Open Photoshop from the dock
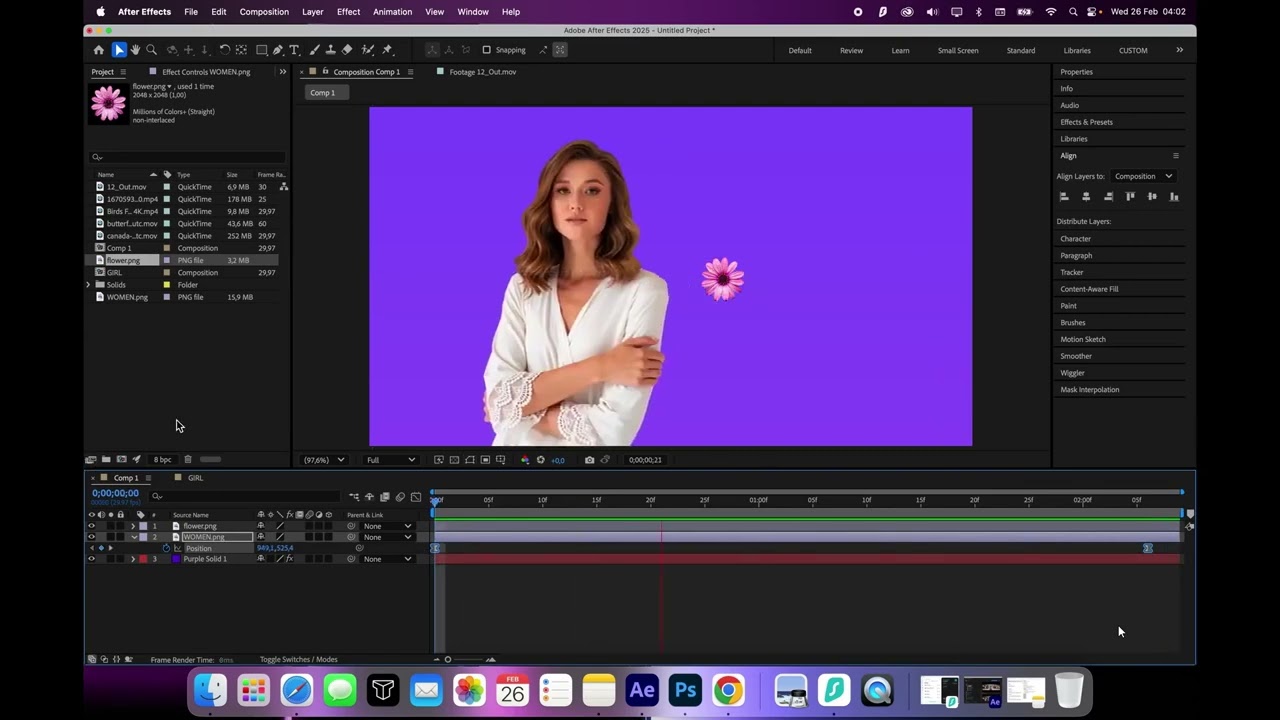Screen dimensions: 1280x720 pos(685,690)
